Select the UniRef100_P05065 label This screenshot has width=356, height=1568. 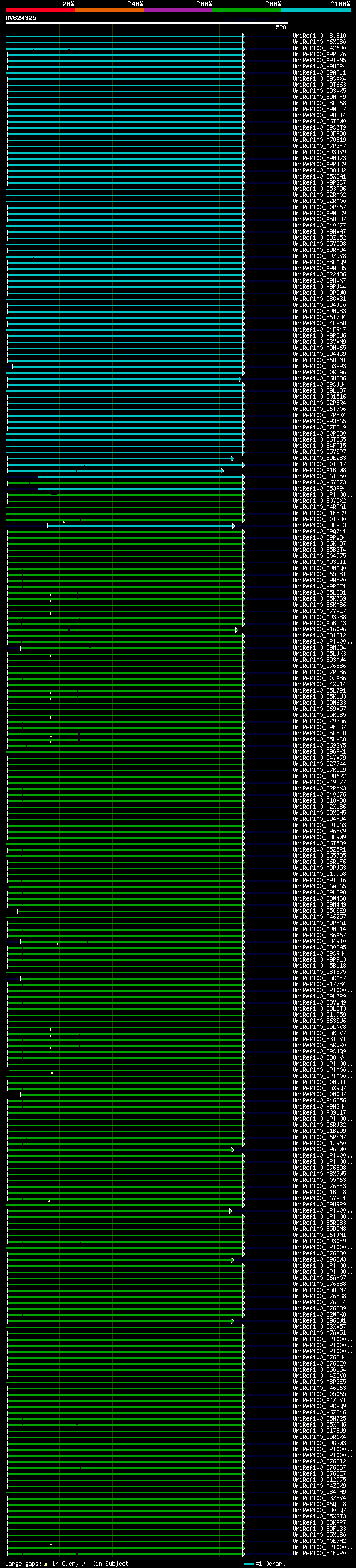(x=319, y=1394)
